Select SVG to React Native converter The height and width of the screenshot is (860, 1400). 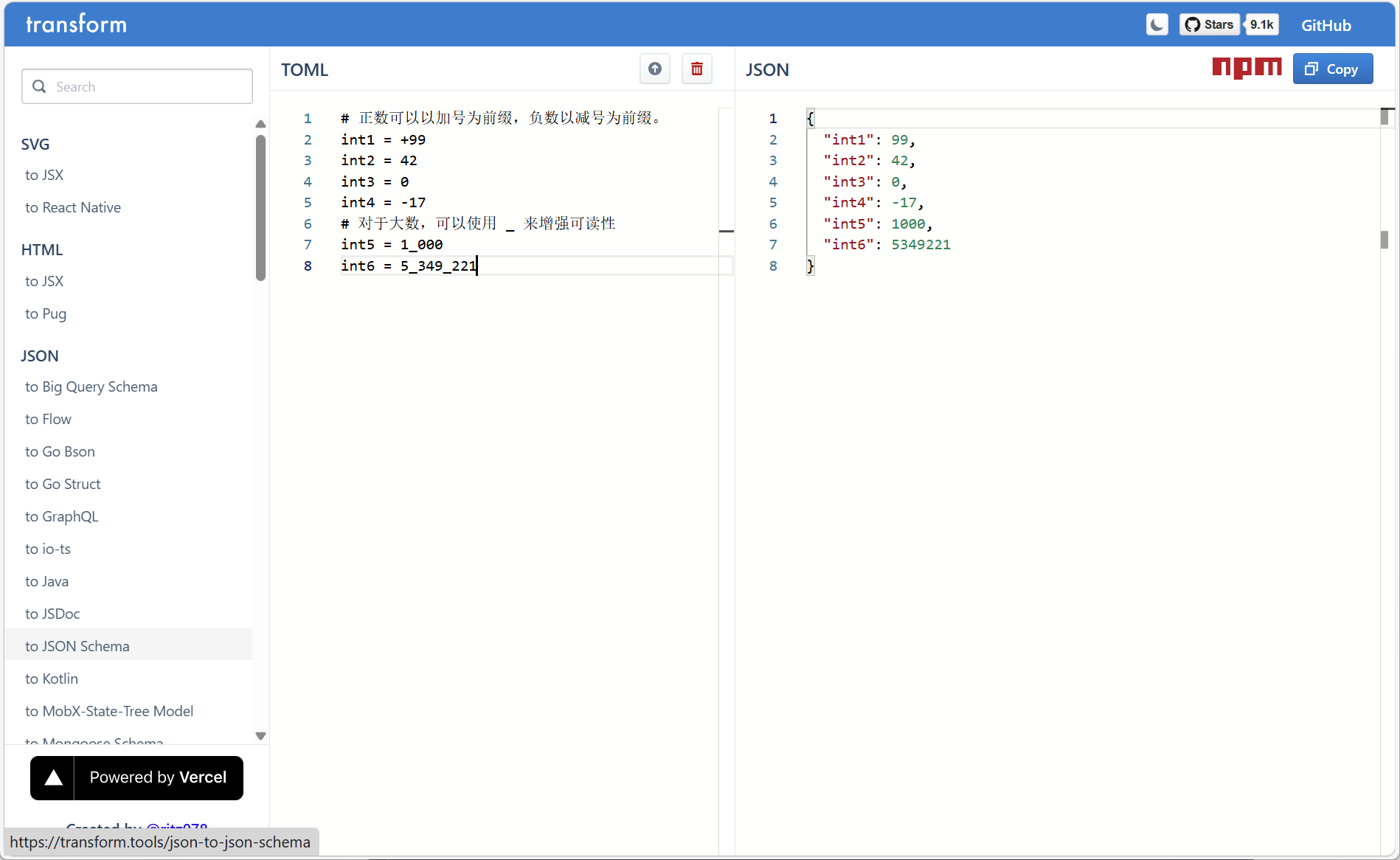click(73, 207)
